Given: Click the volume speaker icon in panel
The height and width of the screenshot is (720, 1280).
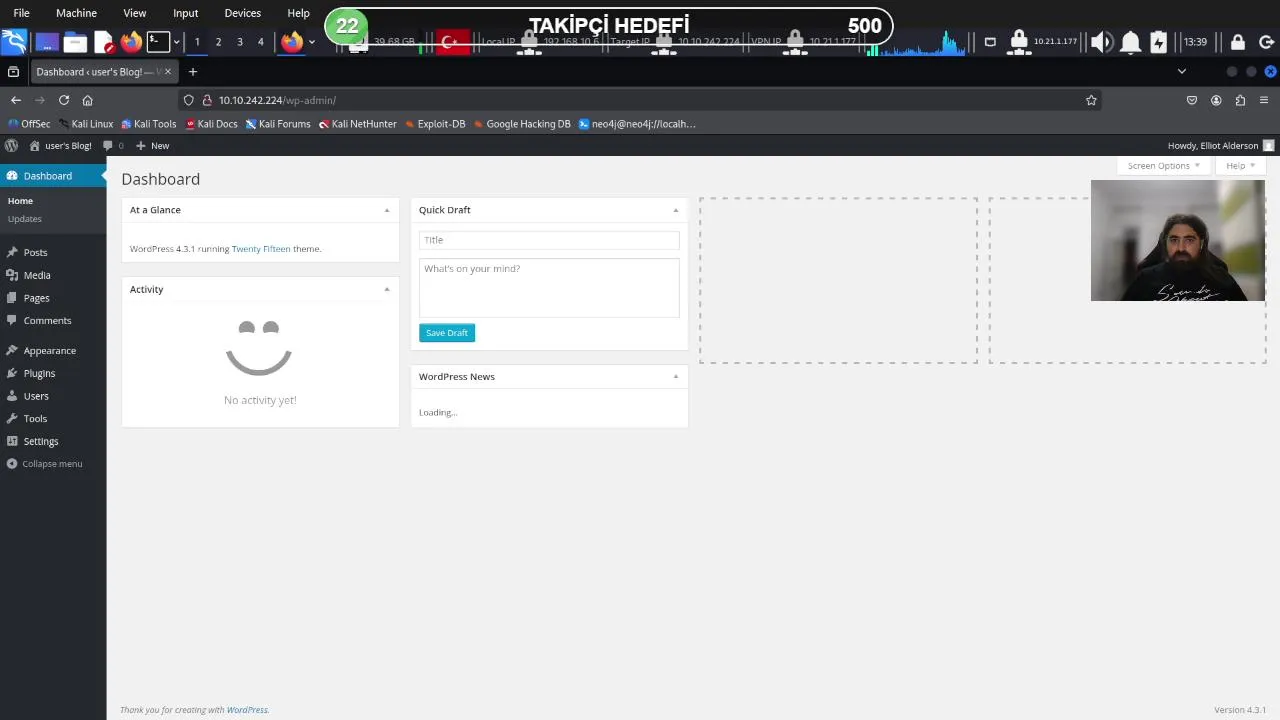Looking at the screenshot, I should [x=1102, y=42].
